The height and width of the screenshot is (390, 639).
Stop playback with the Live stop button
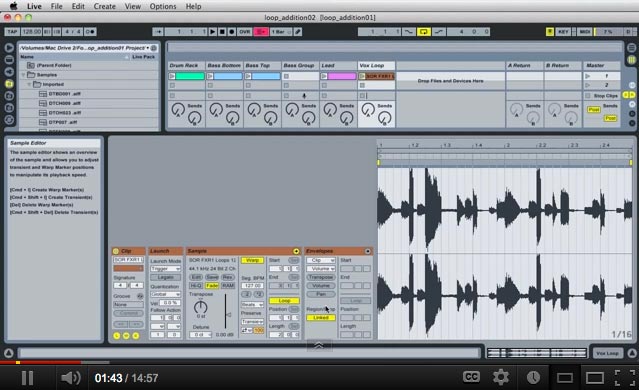pos(222,31)
